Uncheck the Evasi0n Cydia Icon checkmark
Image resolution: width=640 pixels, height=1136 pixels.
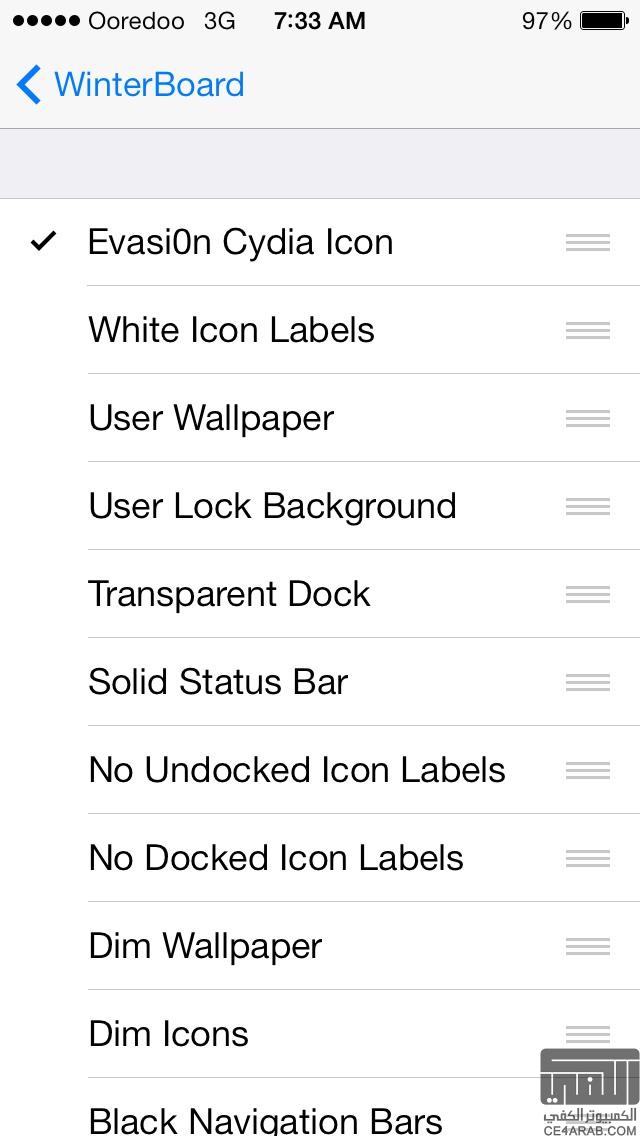coord(43,241)
